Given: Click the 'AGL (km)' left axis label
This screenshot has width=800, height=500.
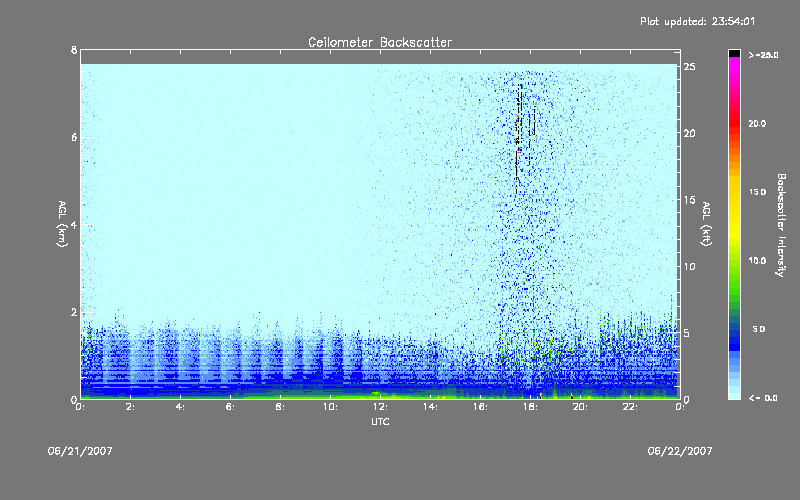Looking at the screenshot, I should tap(62, 224).
